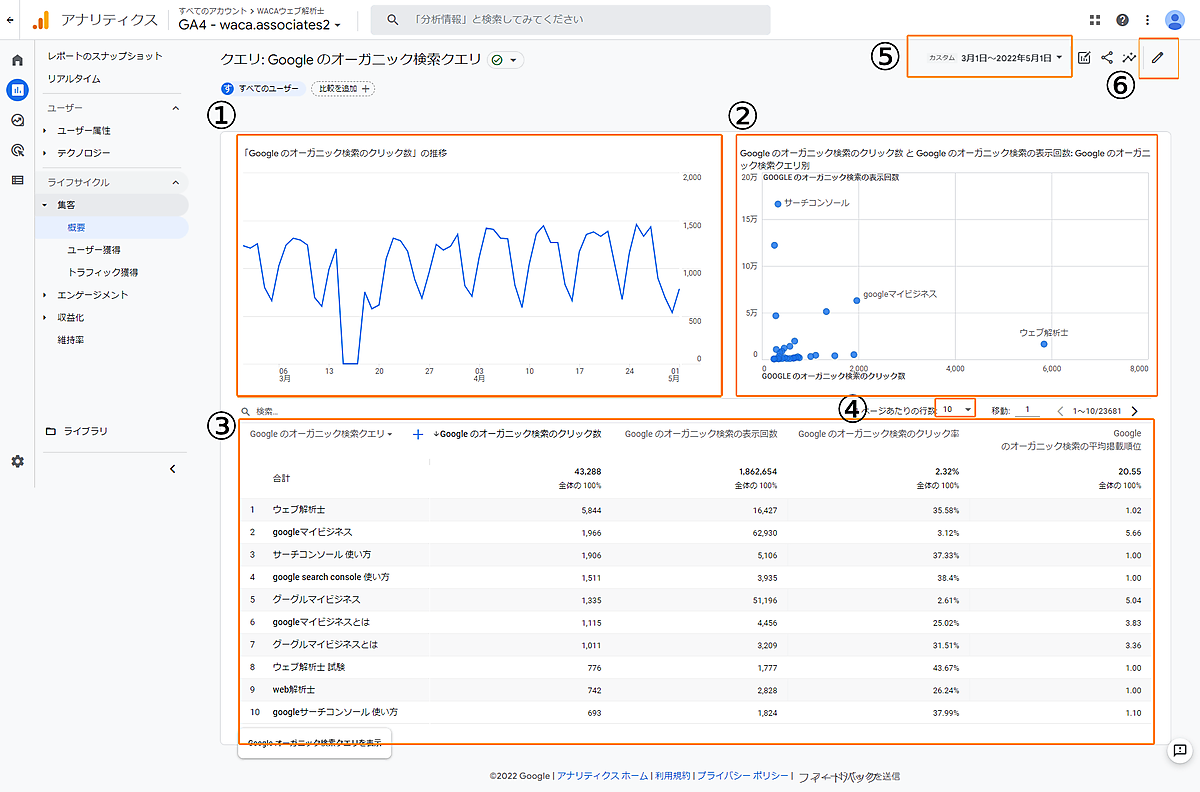Screen dimensions: 1200x792
Task: Open rows per page dropdown
Action: [x=956, y=410]
